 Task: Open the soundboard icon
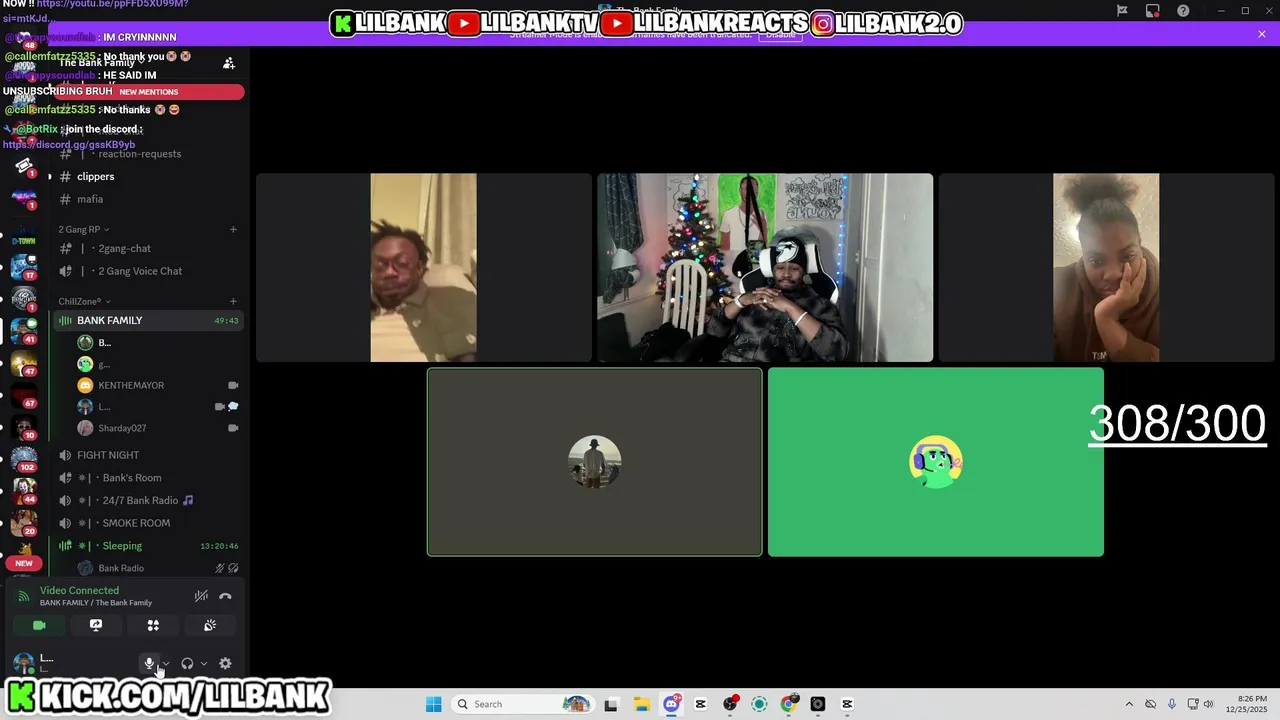[210, 625]
